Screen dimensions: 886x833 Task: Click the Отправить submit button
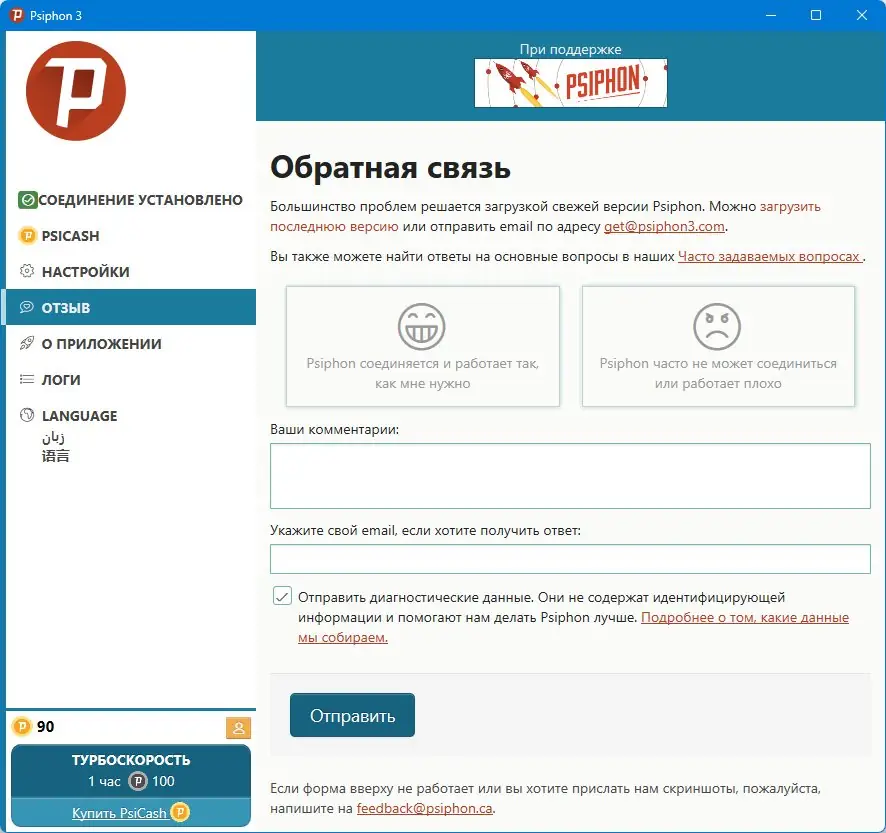[352, 715]
